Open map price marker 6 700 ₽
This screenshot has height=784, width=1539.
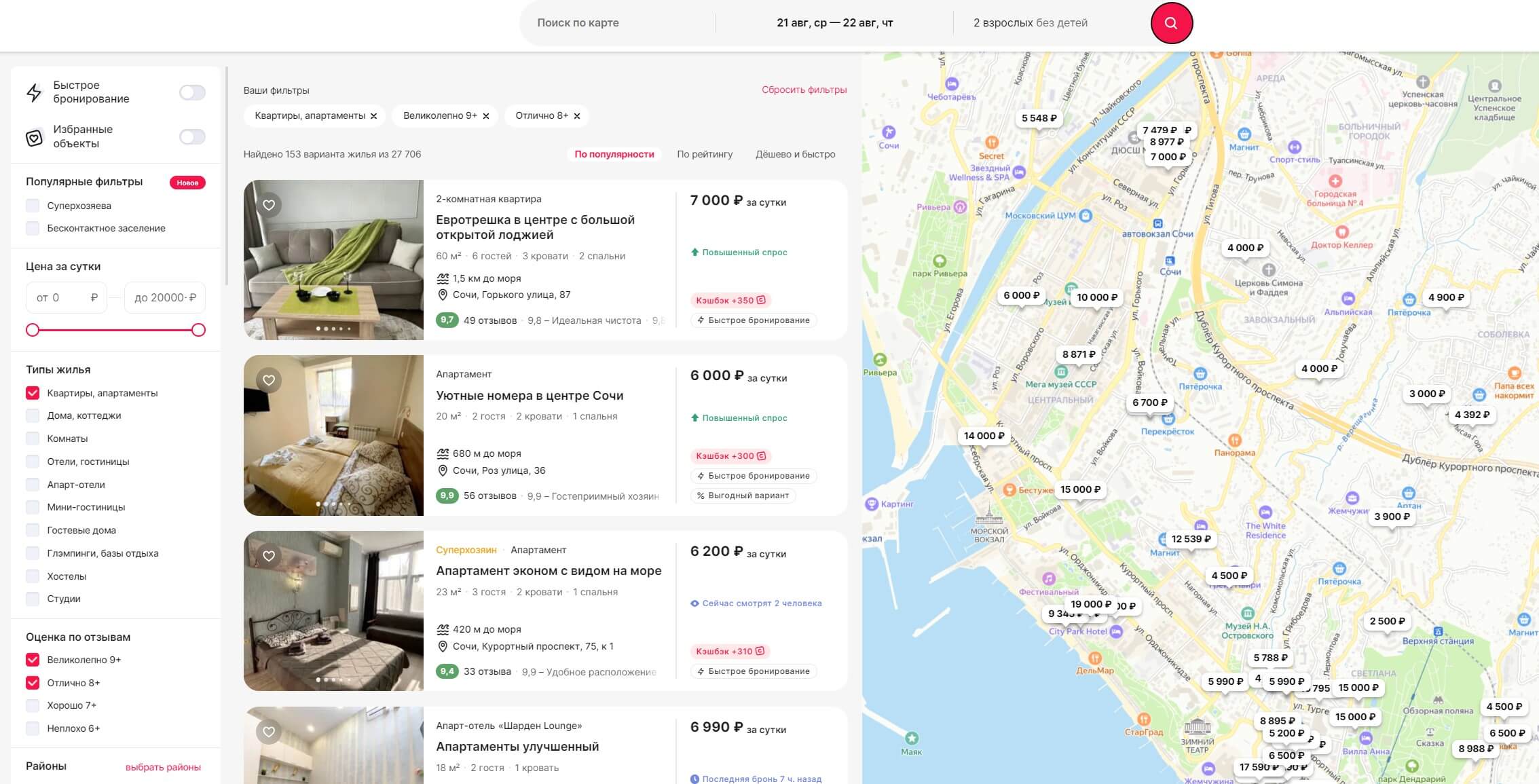tap(1150, 403)
